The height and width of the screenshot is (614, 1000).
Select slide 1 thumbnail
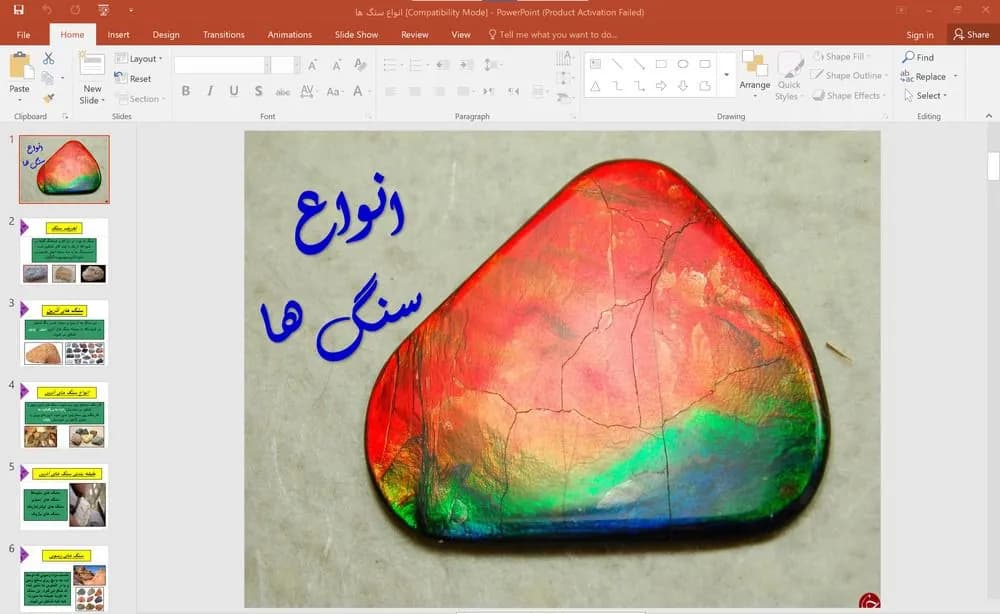click(64, 169)
